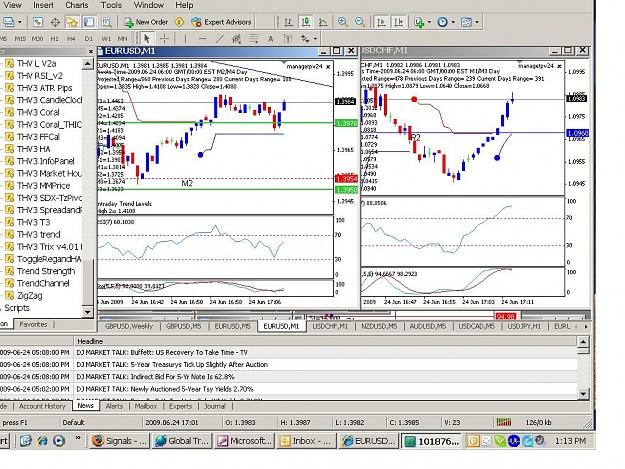Select the crosshair cursor tool
625x469 pixels.
(164, 39)
